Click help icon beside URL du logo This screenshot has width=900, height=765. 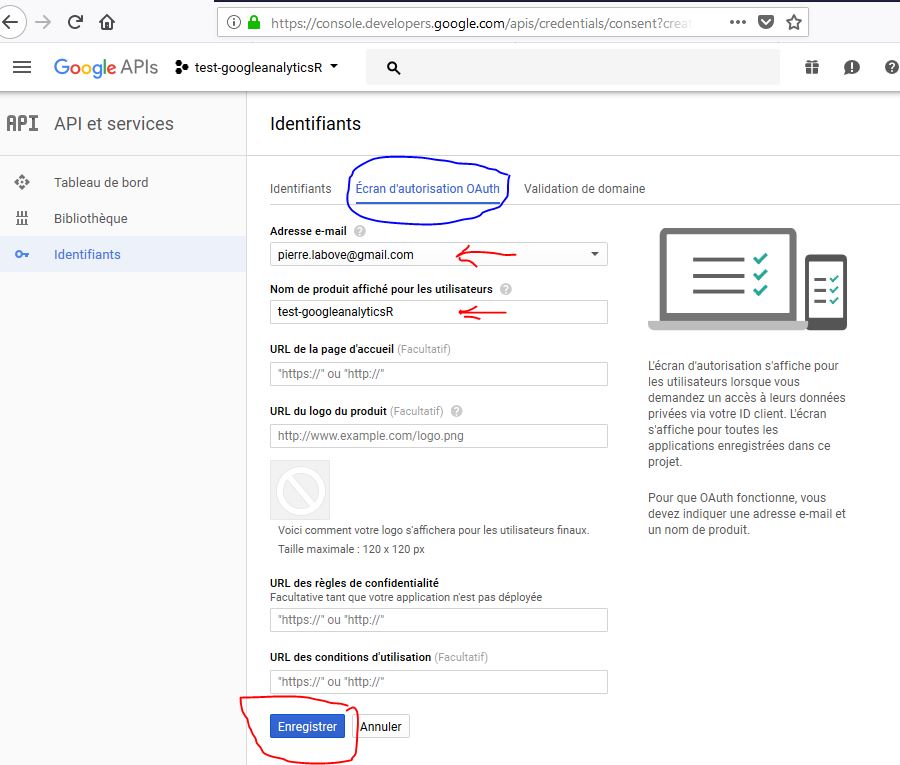(457, 411)
